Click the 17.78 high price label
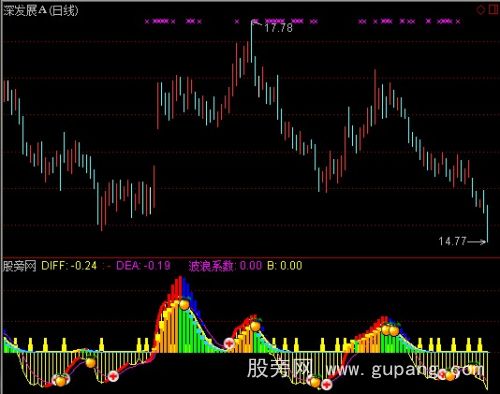Screen dimensions: 500x394 point(279,28)
